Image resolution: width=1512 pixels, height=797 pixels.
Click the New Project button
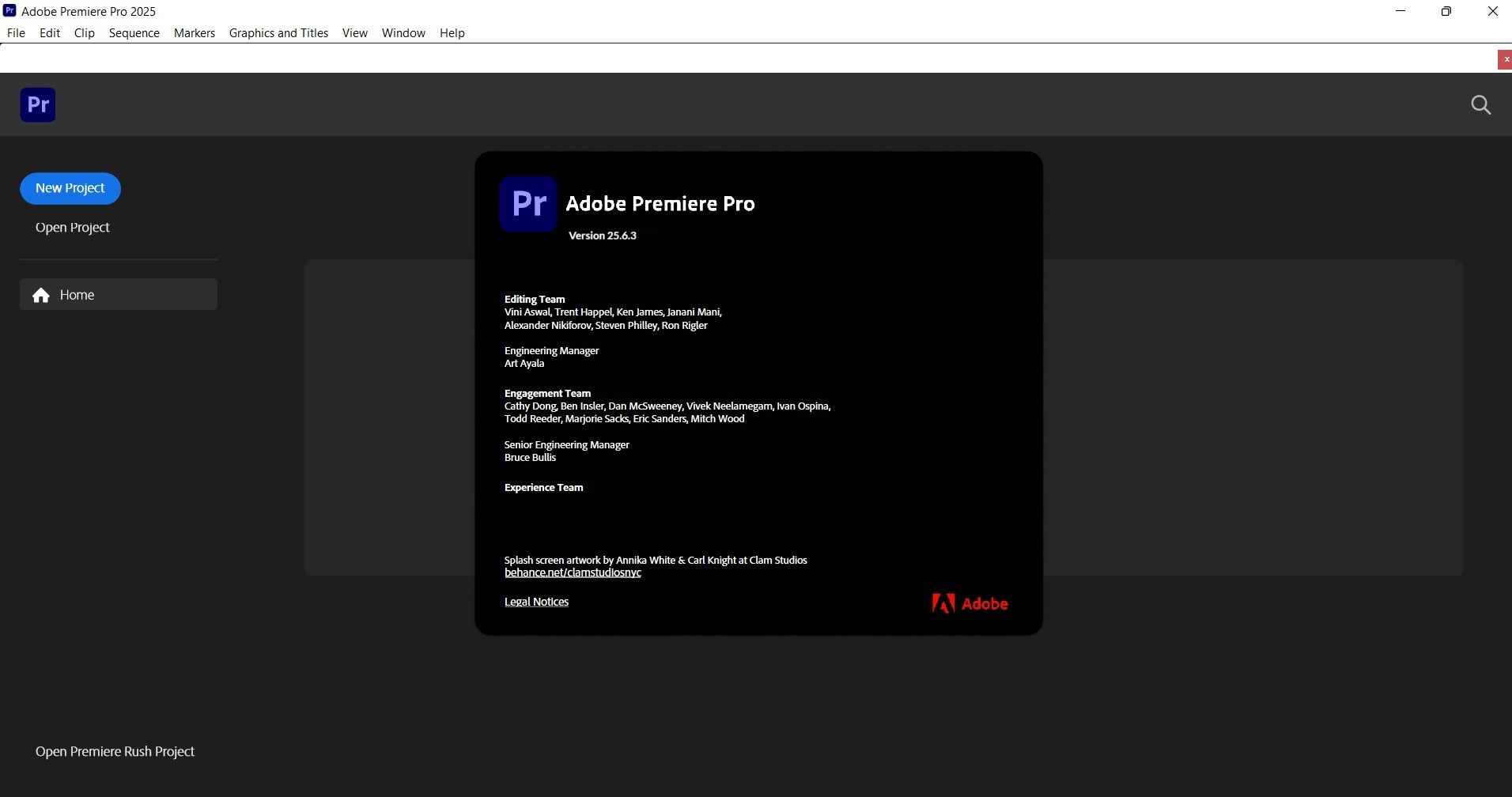point(70,188)
